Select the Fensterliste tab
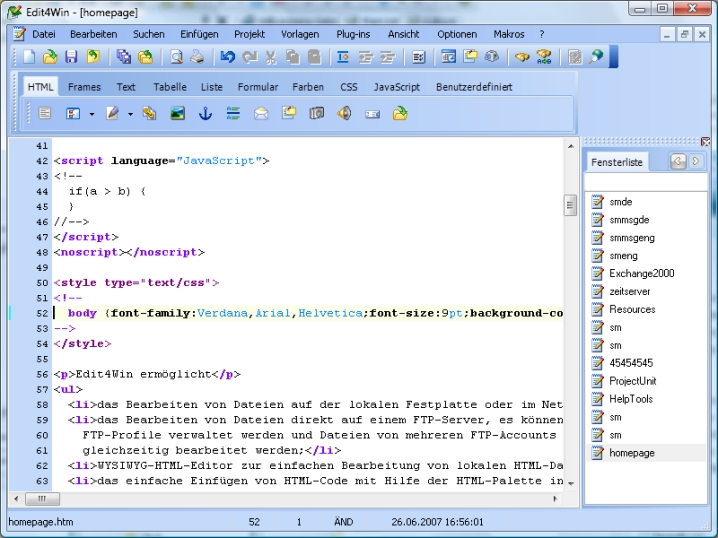 pyautogui.click(x=617, y=161)
